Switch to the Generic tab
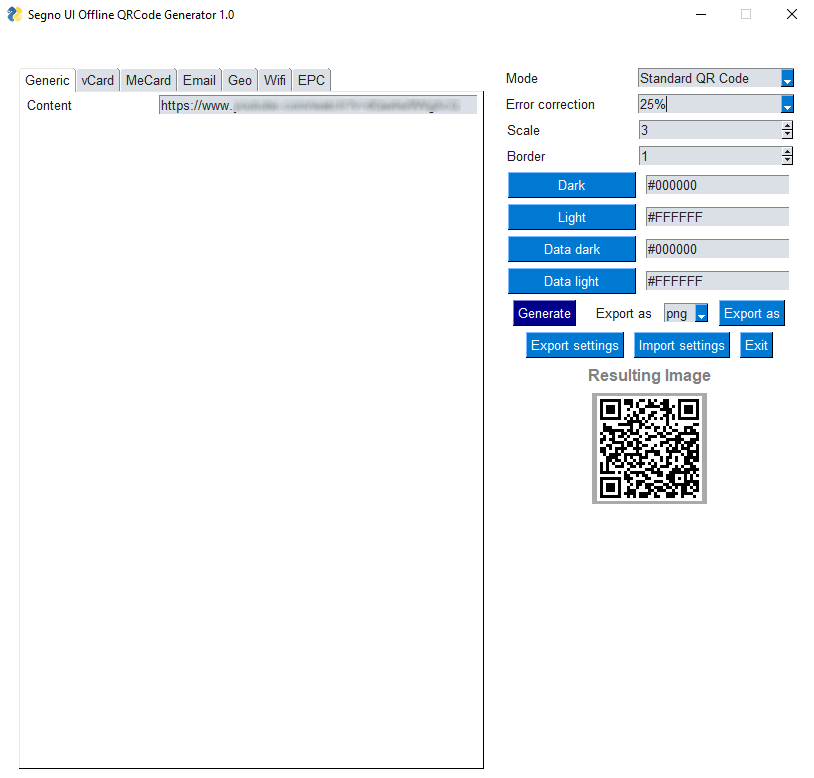This screenshot has width=814, height=778. 47,80
